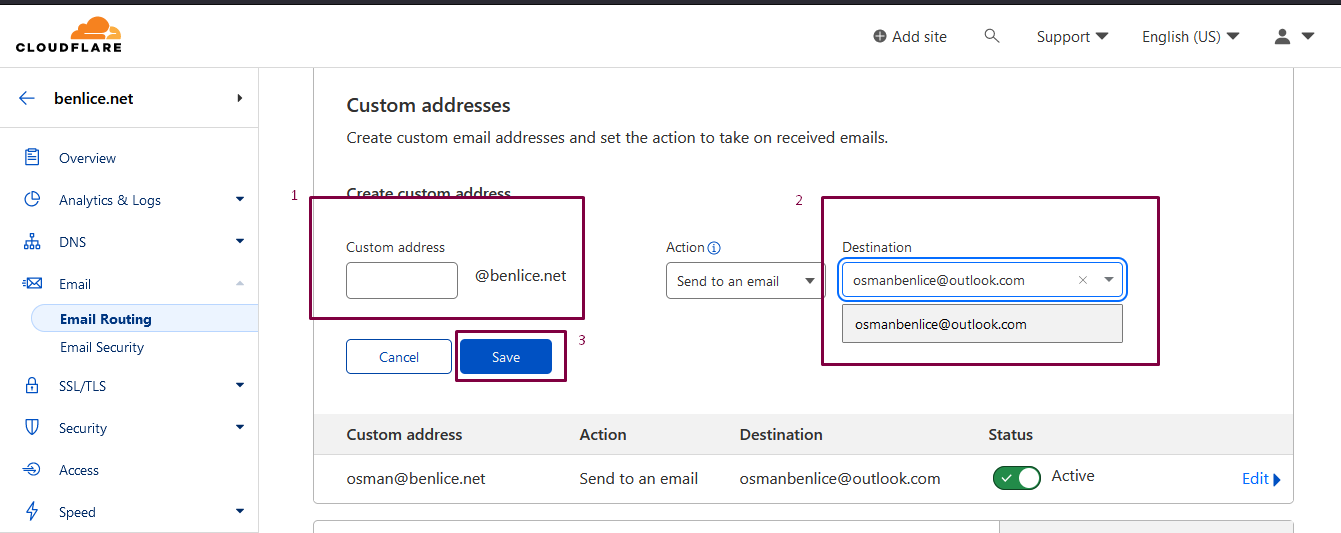Go back using the left arrow icon
1341x533 pixels.
point(27,98)
